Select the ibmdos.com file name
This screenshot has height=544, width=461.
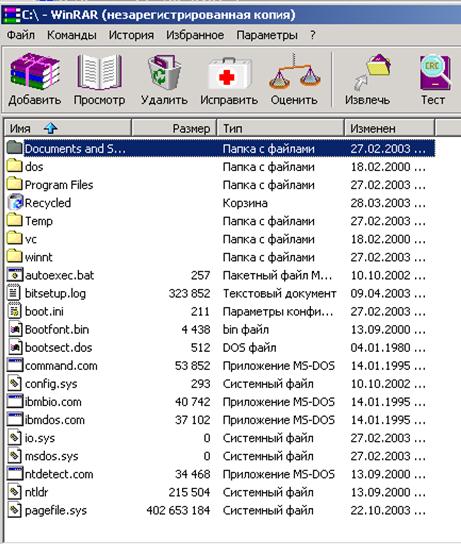(x=54, y=420)
